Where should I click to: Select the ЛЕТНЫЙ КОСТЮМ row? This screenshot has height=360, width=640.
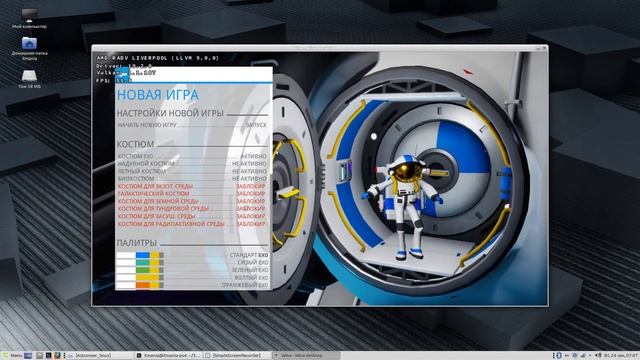(192, 171)
